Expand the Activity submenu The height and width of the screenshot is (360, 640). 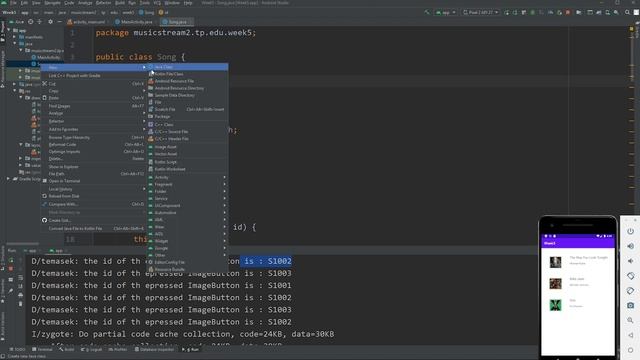[x=187, y=177]
